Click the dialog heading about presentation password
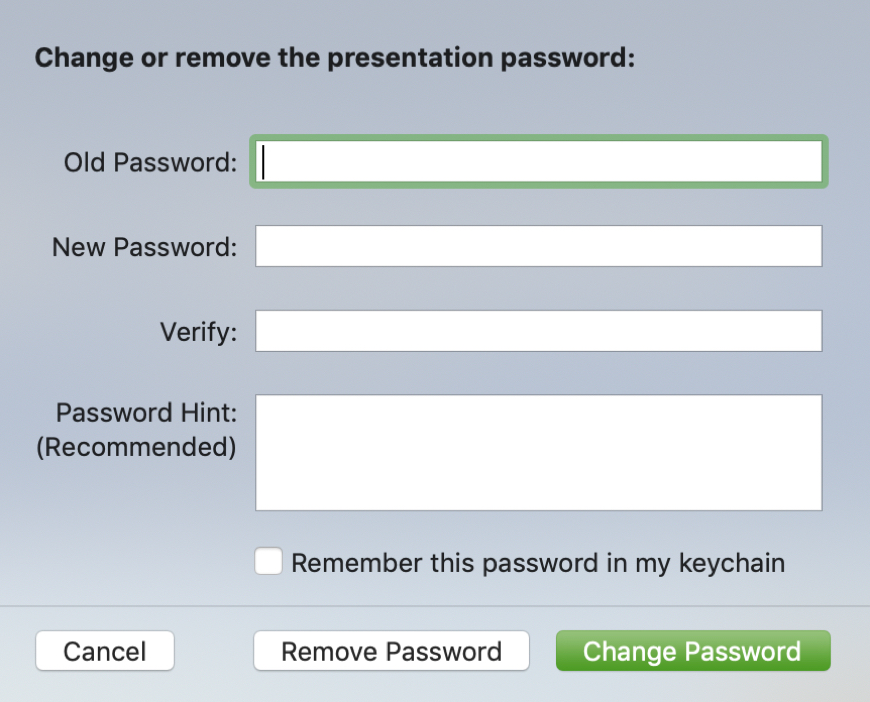870x702 pixels. [335, 58]
